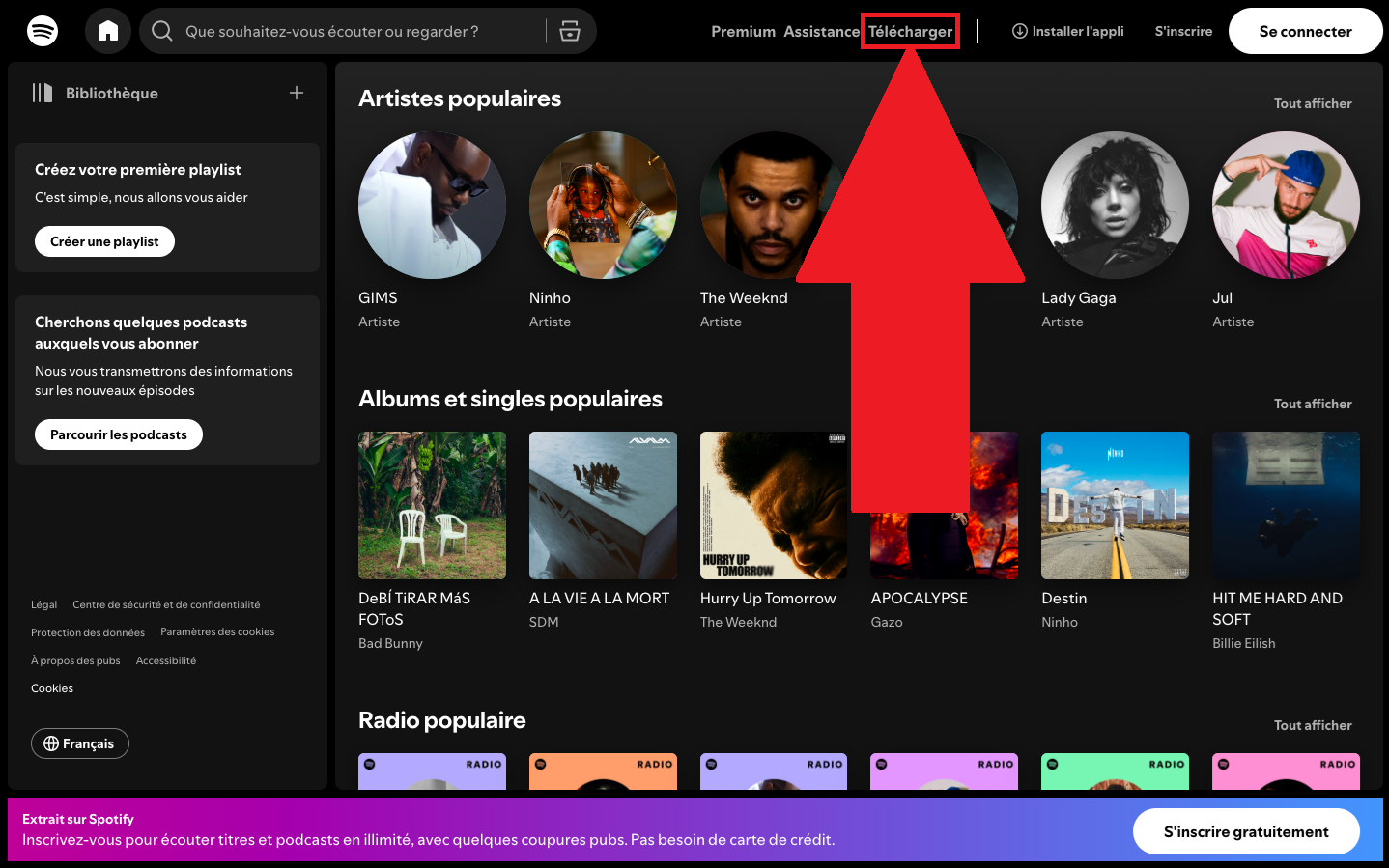Click Créer une playlist button
This screenshot has width=1389, height=868.
pyautogui.click(x=104, y=241)
